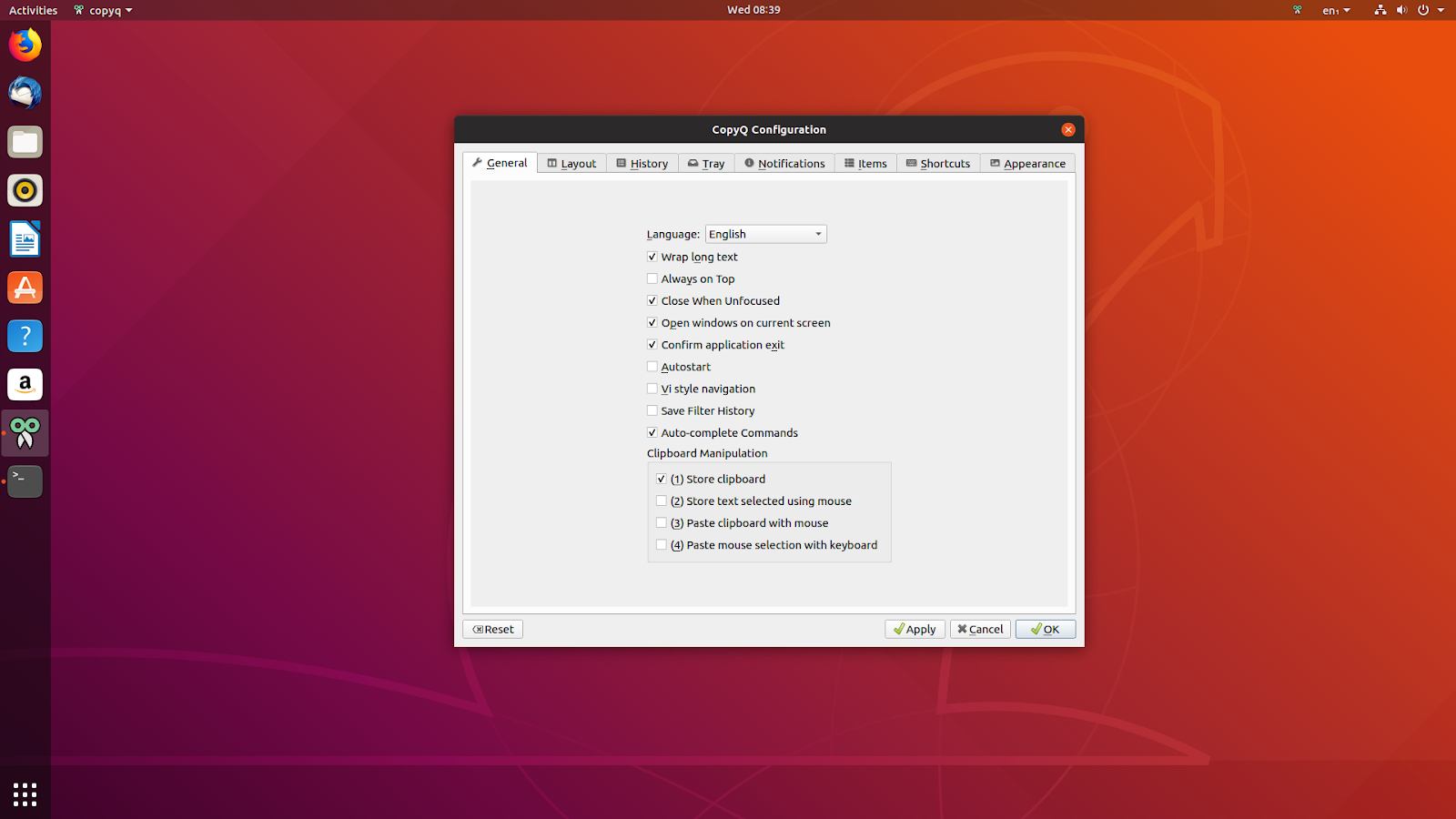Image resolution: width=1456 pixels, height=819 pixels.
Task: Disable Close When Unfocused
Action: pyautogui.click(x=652, y=300)
